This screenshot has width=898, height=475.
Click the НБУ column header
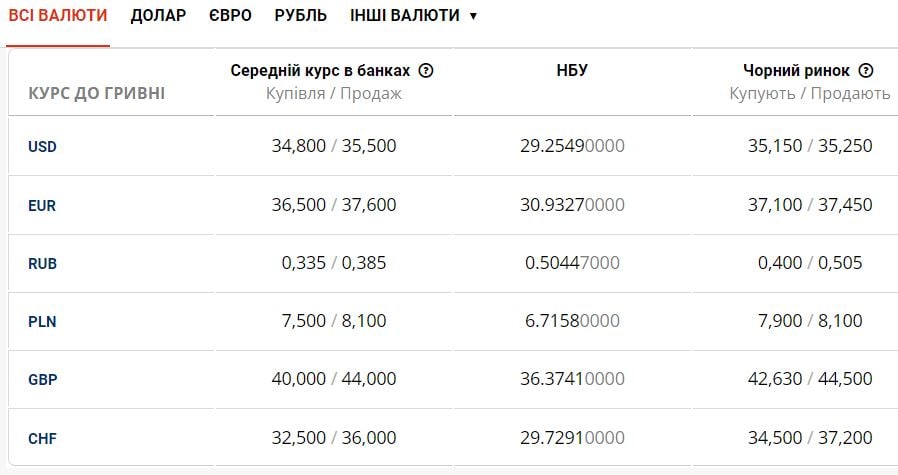pyautogui.click(x=572, y=71)
